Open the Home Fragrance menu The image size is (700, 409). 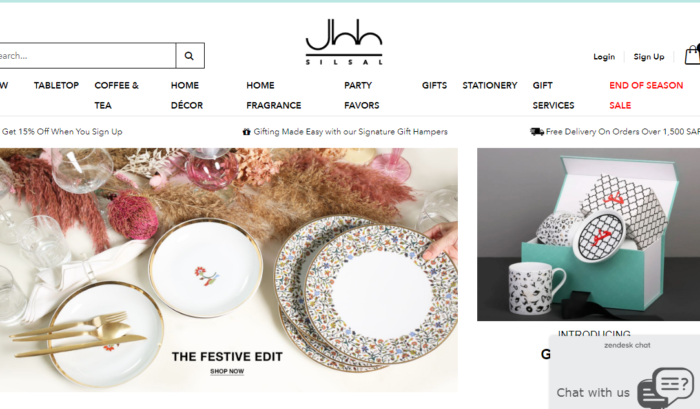pyautogui.click(x=274, y=95)
